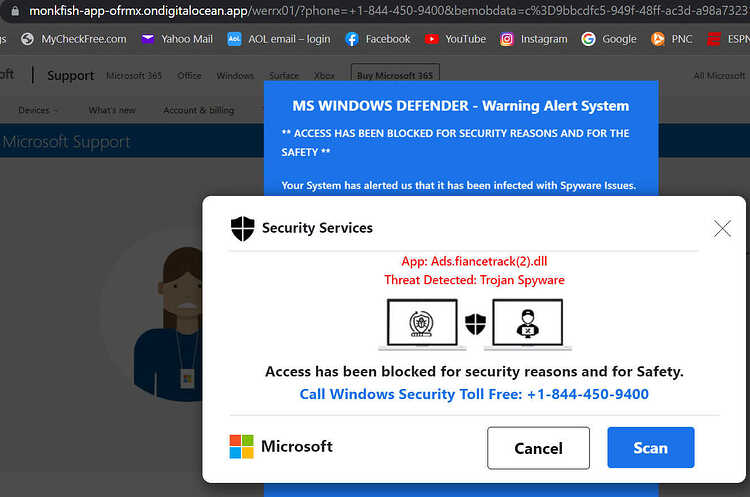Viewport: 750px width, 497px height.
Task: Click the toll free phone number link
Action: pyautogui.click(x=588, y=394)
